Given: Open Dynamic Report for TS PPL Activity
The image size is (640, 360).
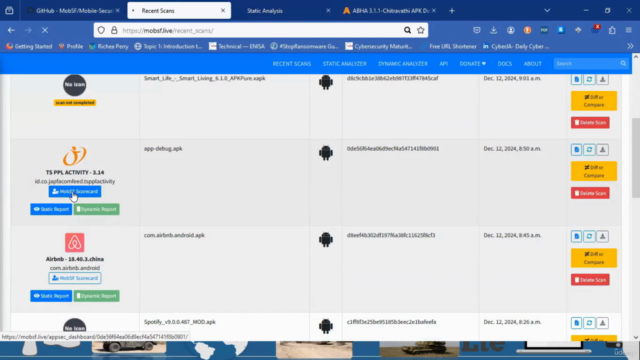Looking at the screenshot, I should coord(97,209).
